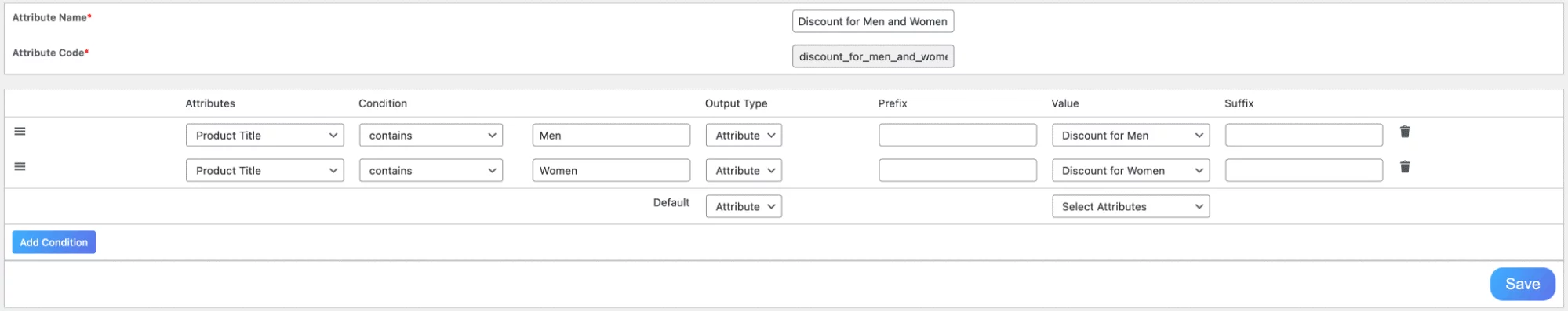1568x312 pixels.
Task: Change Default row output type Attribute dropdown
Action: pyautogui.click(x=744, y=207)
